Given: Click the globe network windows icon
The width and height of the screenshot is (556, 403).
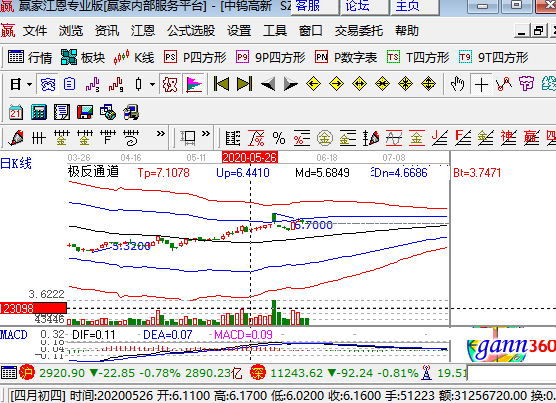Looking at the screenshot, I should click(x=108, y=113).
